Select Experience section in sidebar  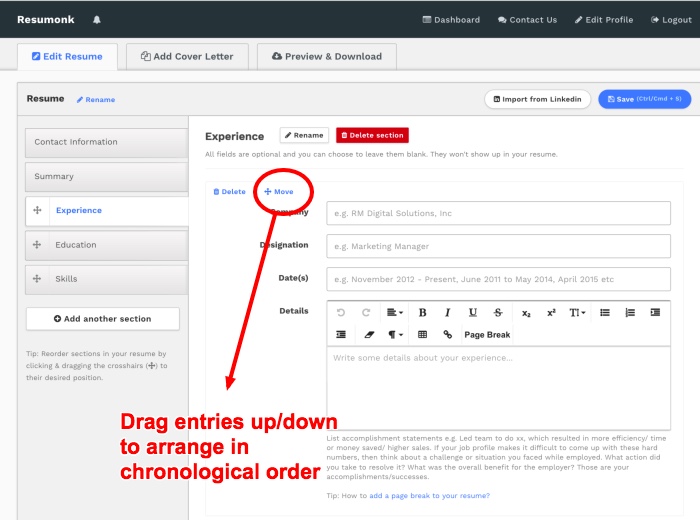[x=107, y=211]
